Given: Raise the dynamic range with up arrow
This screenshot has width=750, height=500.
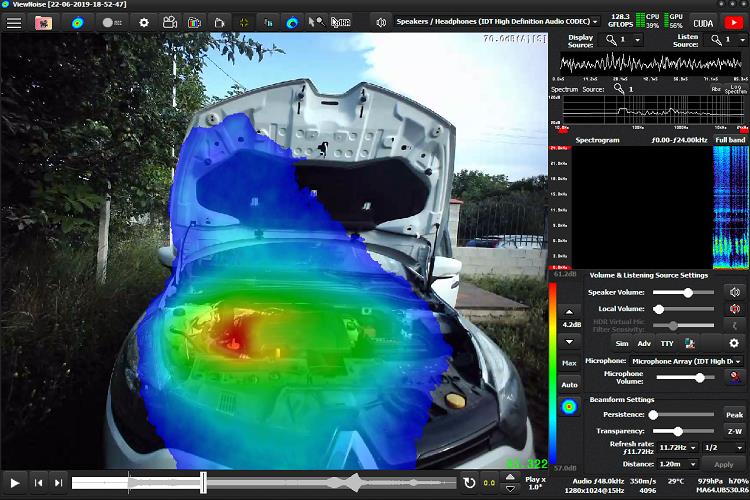Looking at the screenshot, I should (x=569, y=312).
